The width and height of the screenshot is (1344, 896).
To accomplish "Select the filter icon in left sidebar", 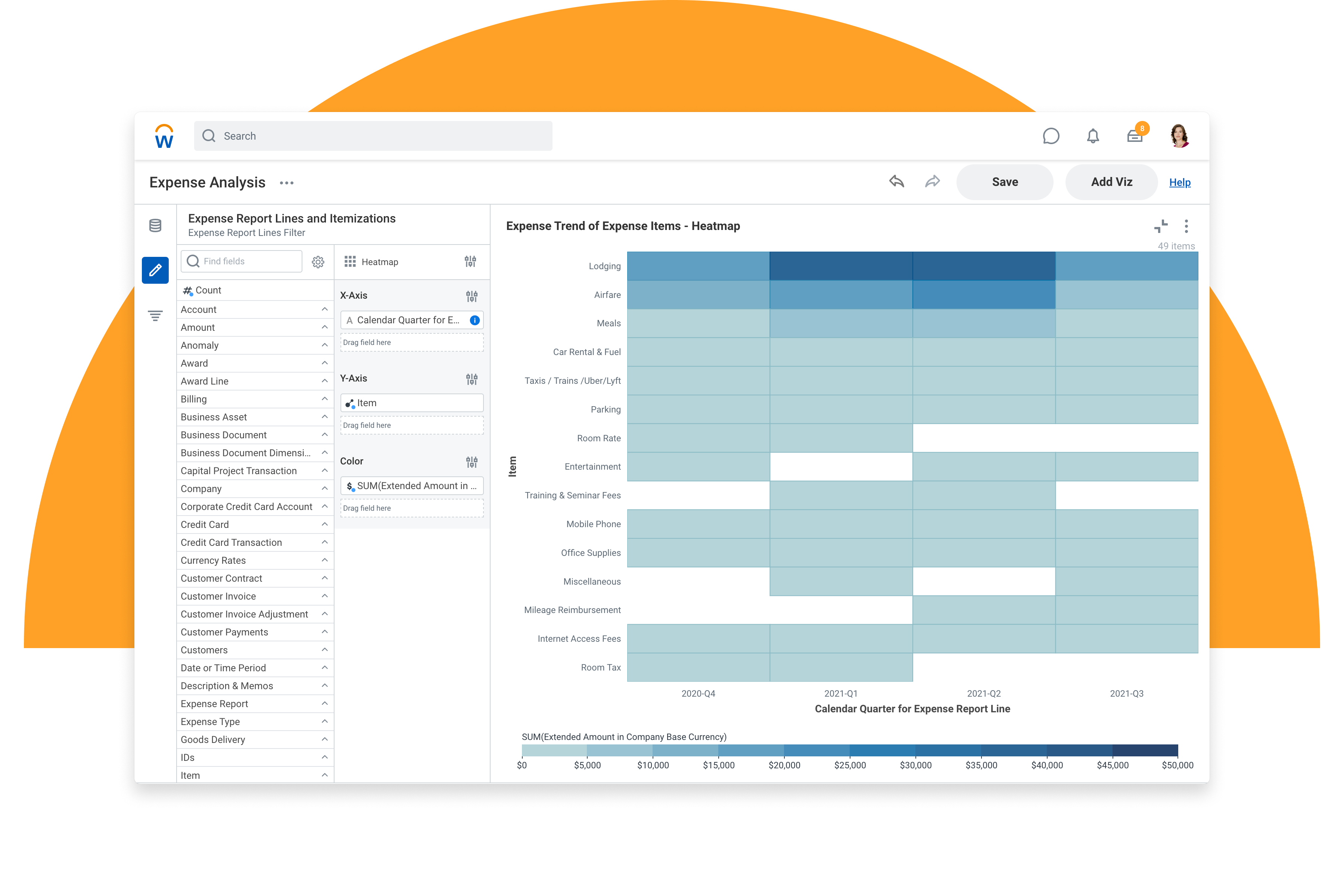I will [x=155, y=315].
